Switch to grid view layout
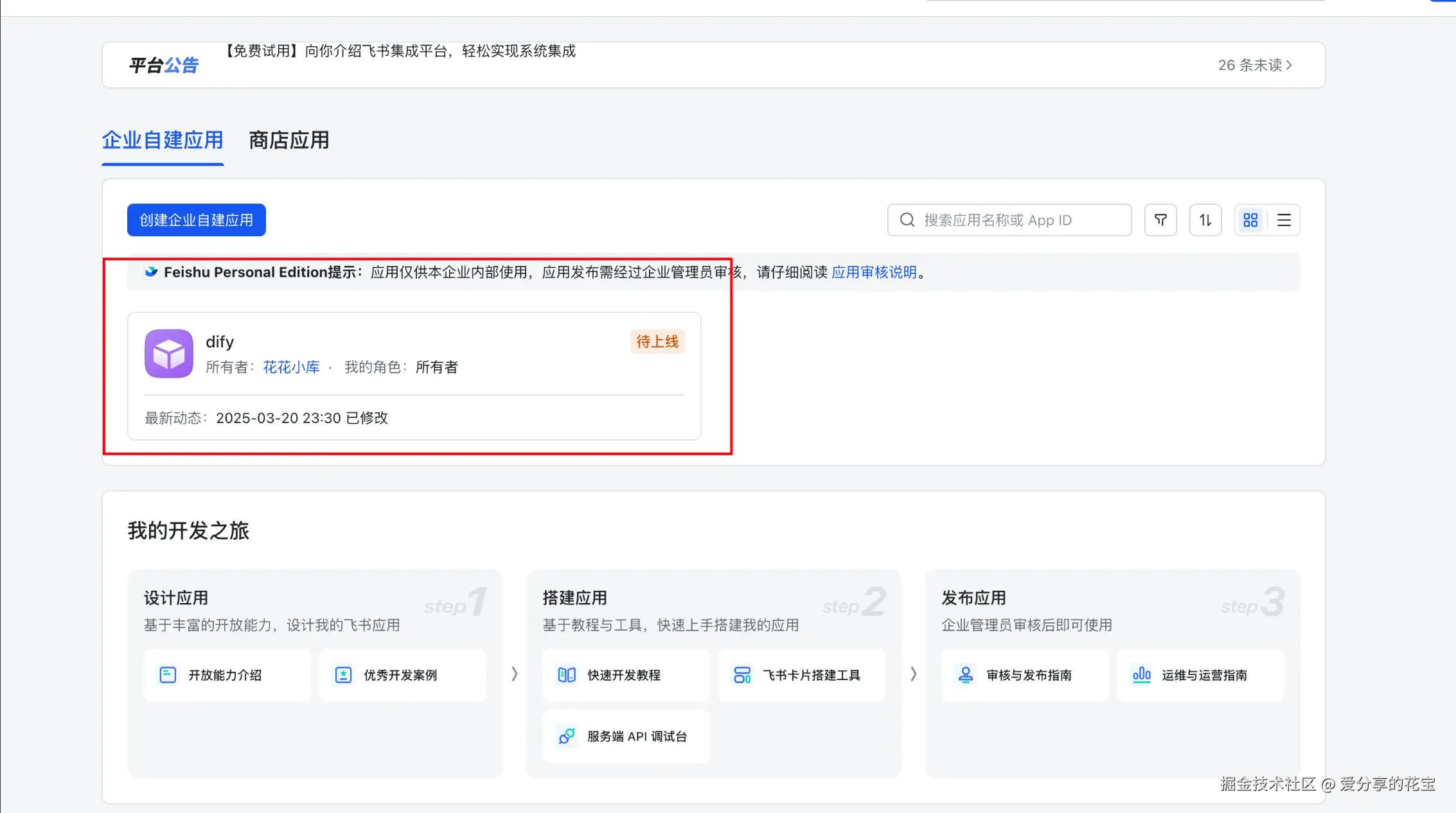 1250,220
